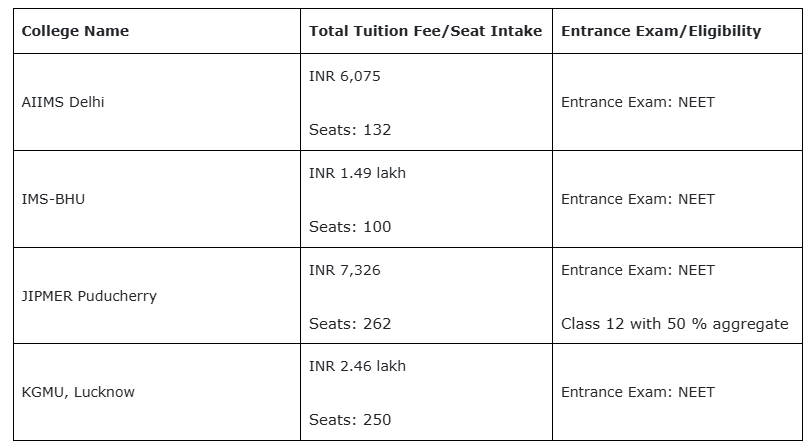Click the Entrance Exam/Eligibility header

click(x=660, y=31)
